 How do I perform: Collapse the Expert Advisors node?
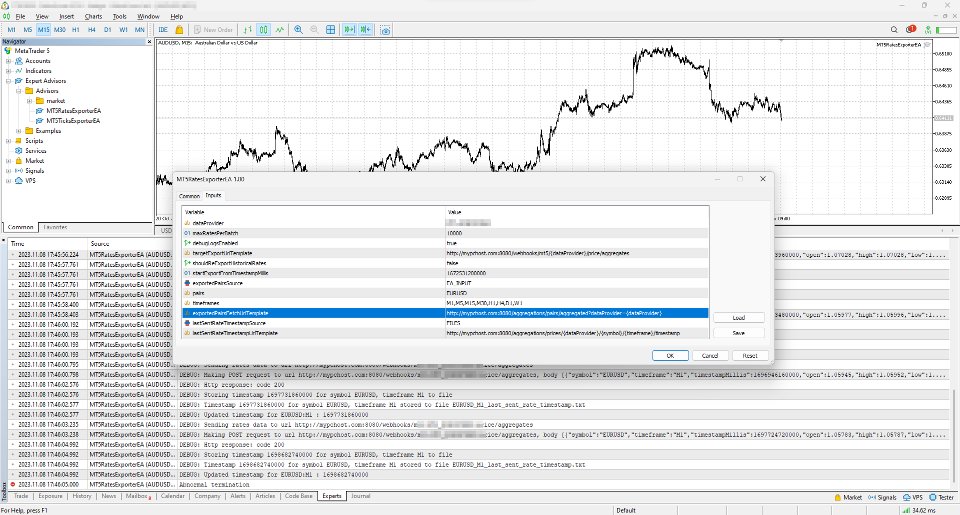9,81
